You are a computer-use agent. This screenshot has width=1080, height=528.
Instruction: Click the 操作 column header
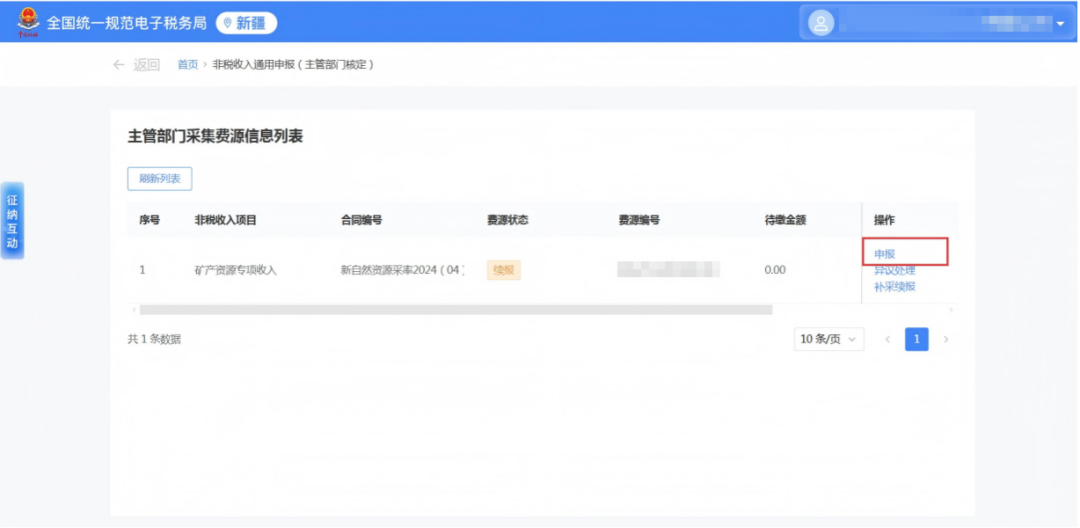pos(884,220)
